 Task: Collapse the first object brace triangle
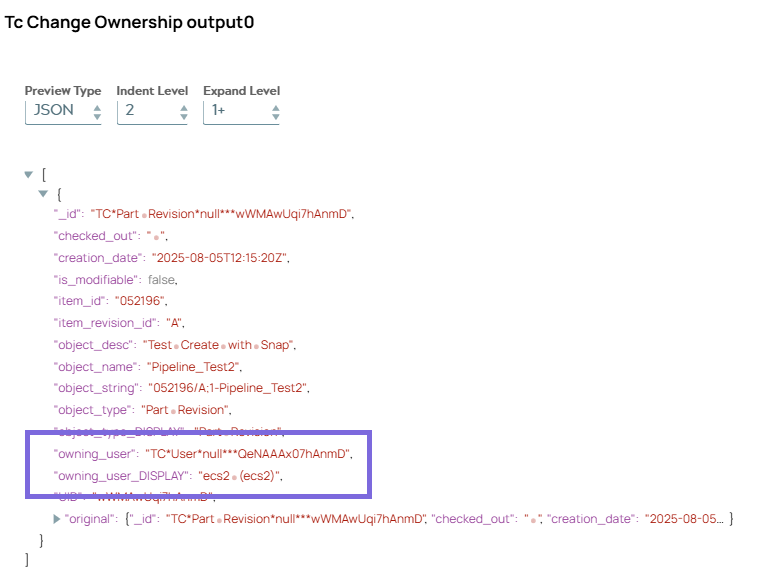coord(43,193)
